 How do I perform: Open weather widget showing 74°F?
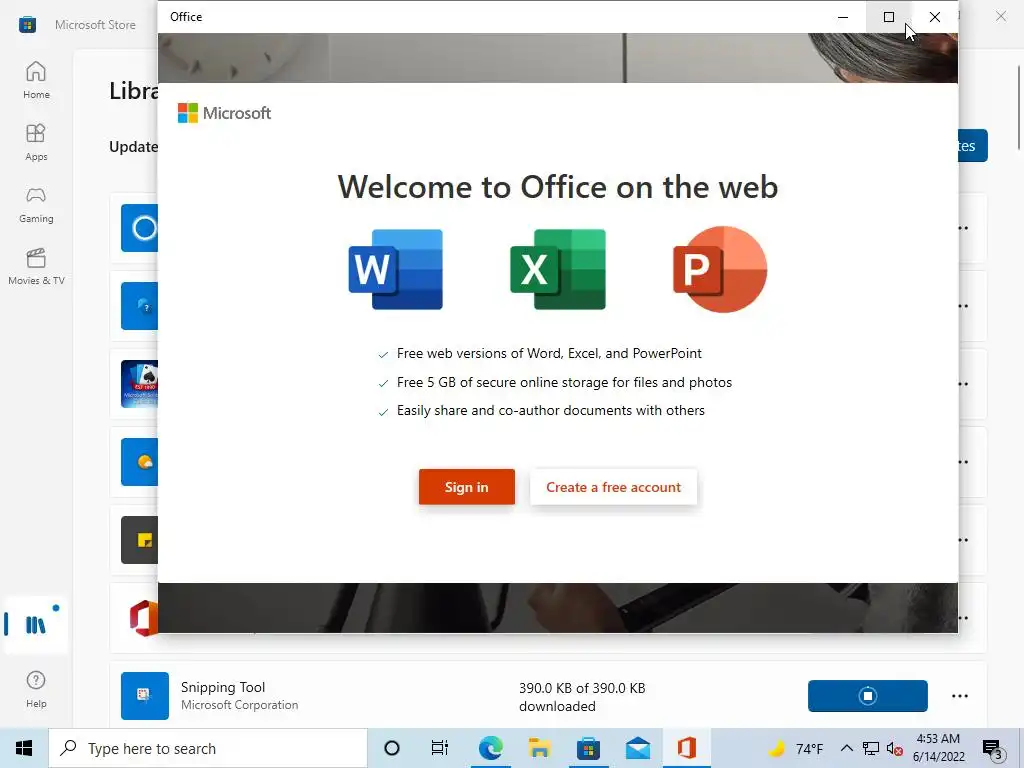click(x=795, y=748)
